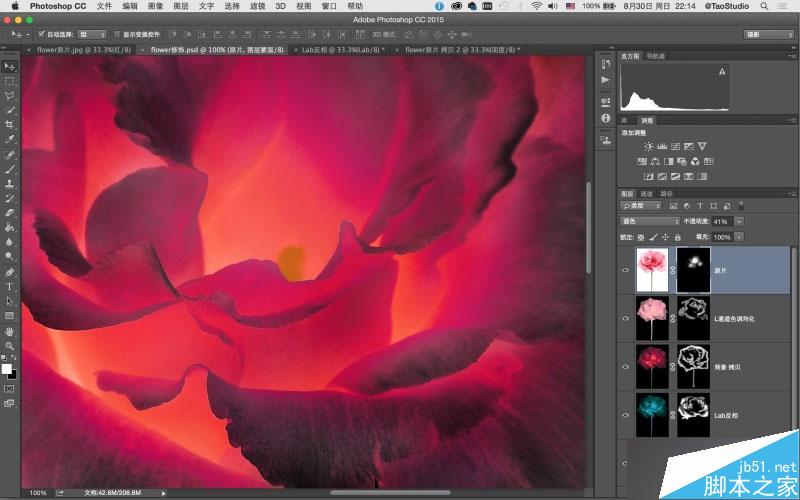Select the Zoom tool in toolbox
The image size is (800, 500).
click(x=9, y=346)
